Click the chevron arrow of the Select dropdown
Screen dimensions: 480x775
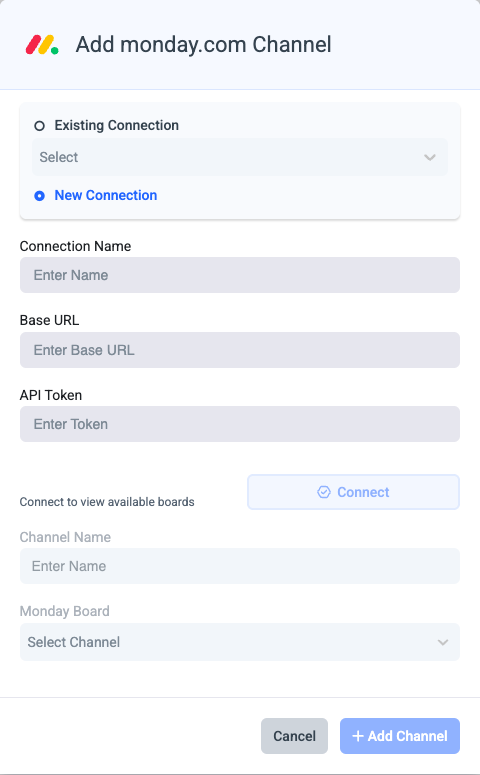pos(430,157)
